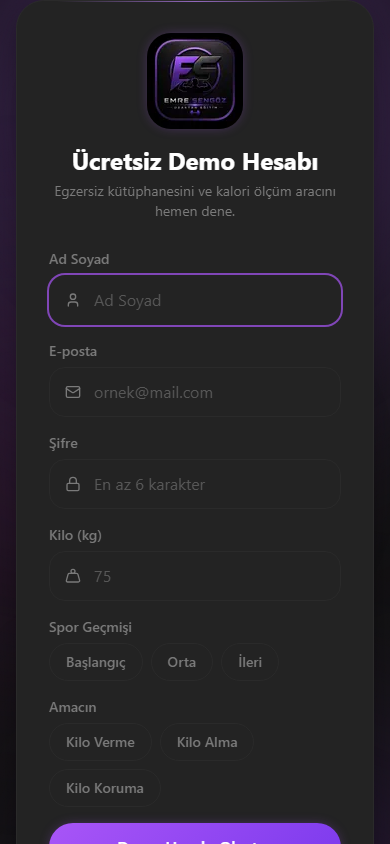
Task: Click the weight icon in Kilo field
Action: 73,576
